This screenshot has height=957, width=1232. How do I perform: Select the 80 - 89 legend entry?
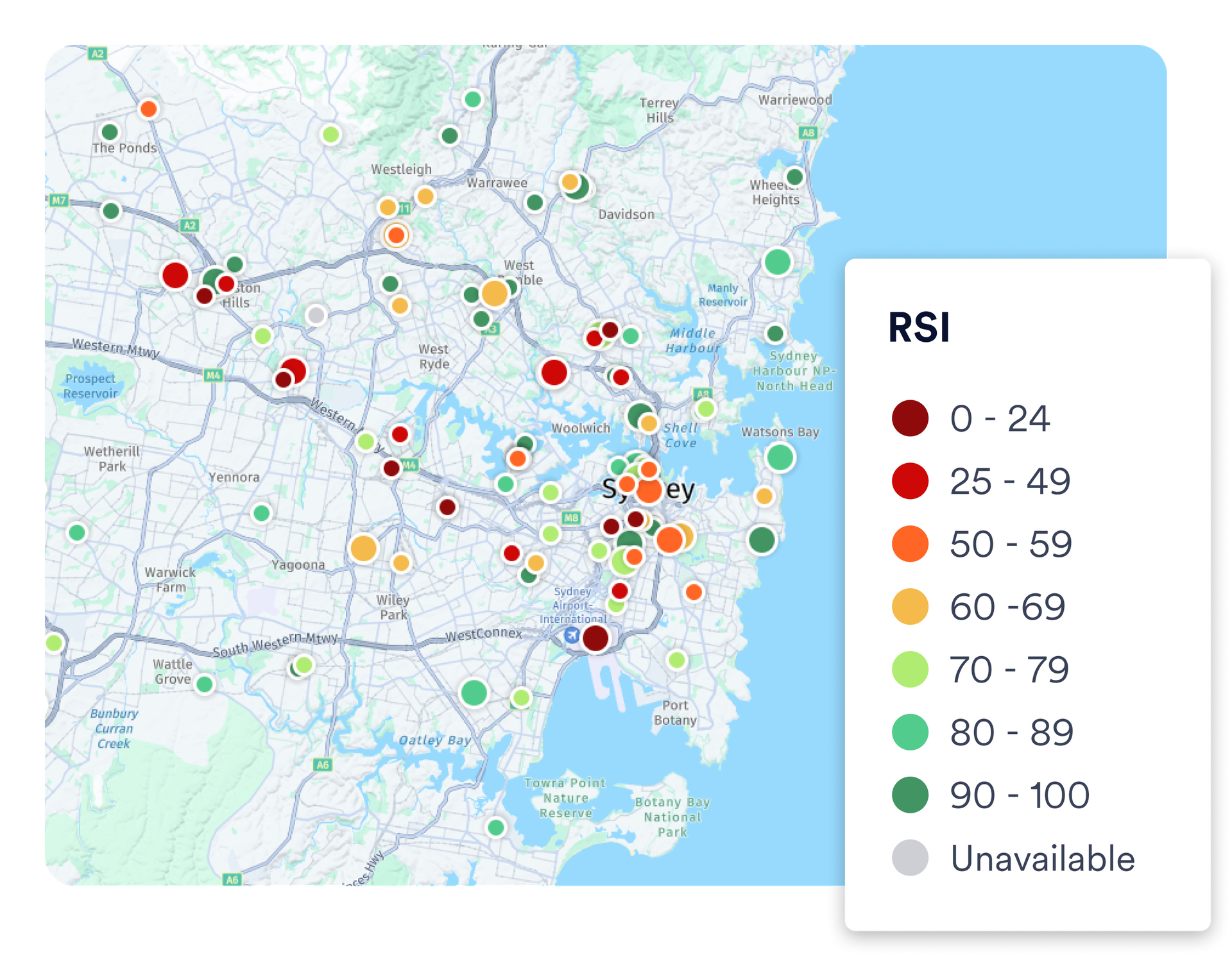pyautogui.click(x=1011, y=732)
